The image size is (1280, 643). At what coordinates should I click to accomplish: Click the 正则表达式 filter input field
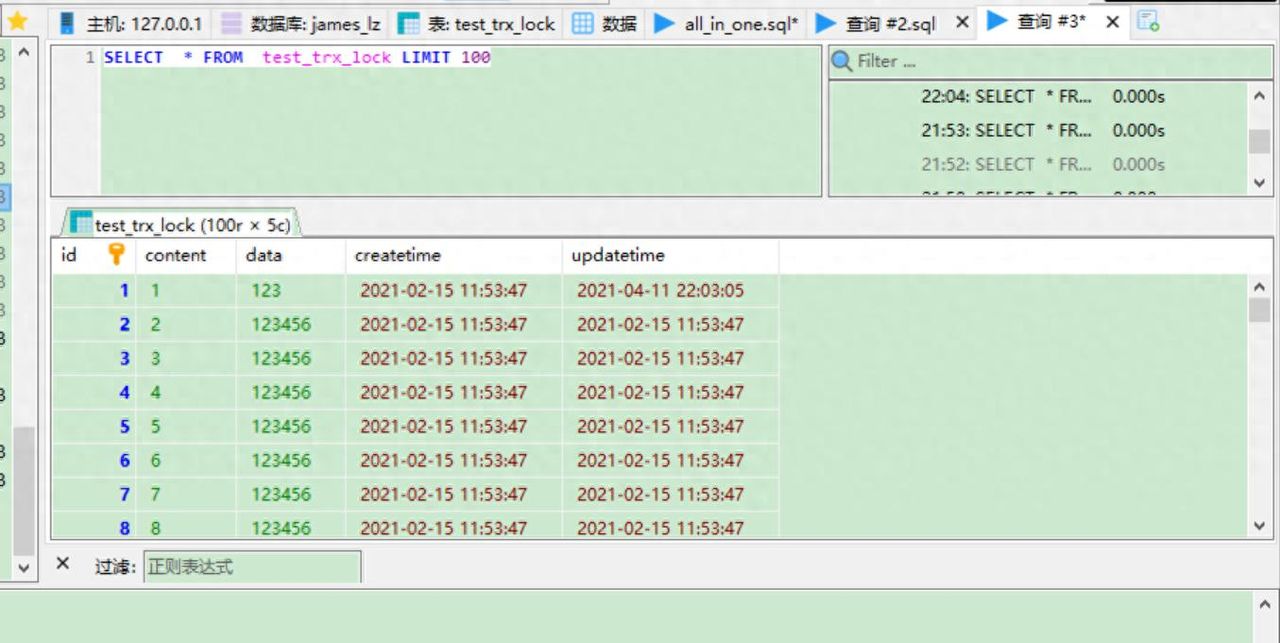[x=252, y=567]
